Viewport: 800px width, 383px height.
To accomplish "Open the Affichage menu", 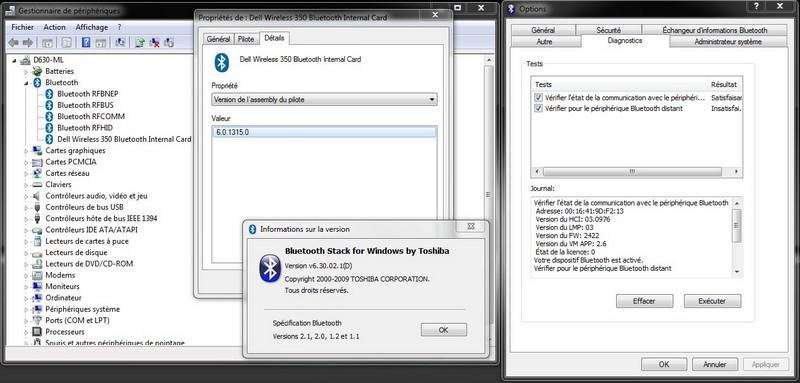I will pos(92,27).
